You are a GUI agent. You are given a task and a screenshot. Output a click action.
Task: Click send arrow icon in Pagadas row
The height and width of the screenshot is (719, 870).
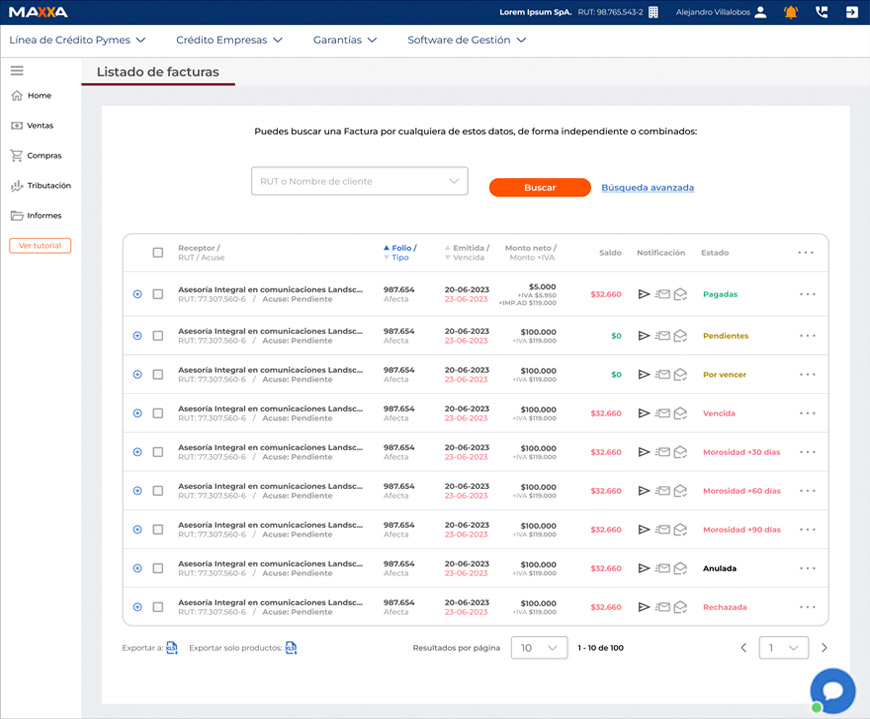644,294
